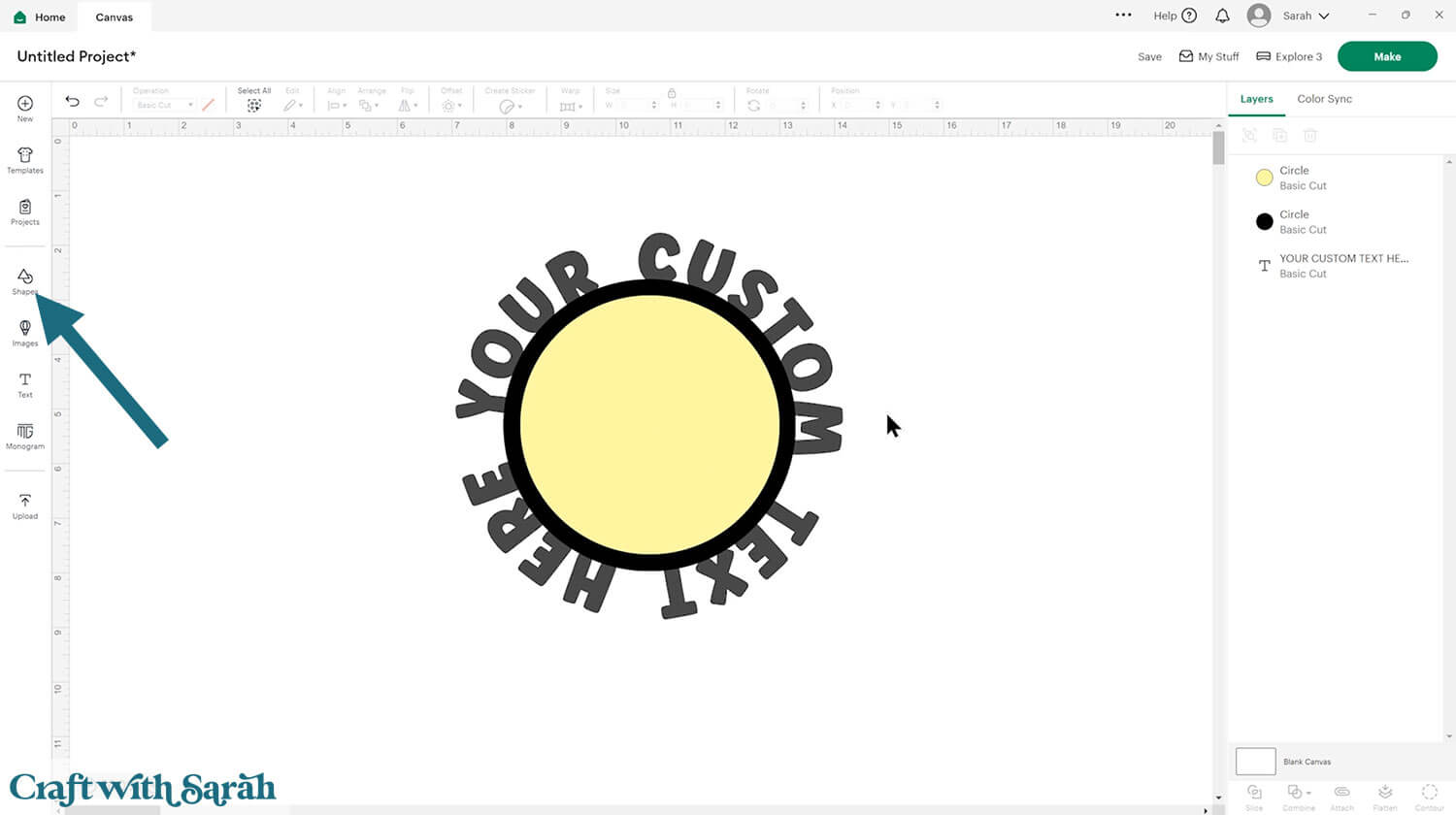Click the Select All icon

point(254,105)
